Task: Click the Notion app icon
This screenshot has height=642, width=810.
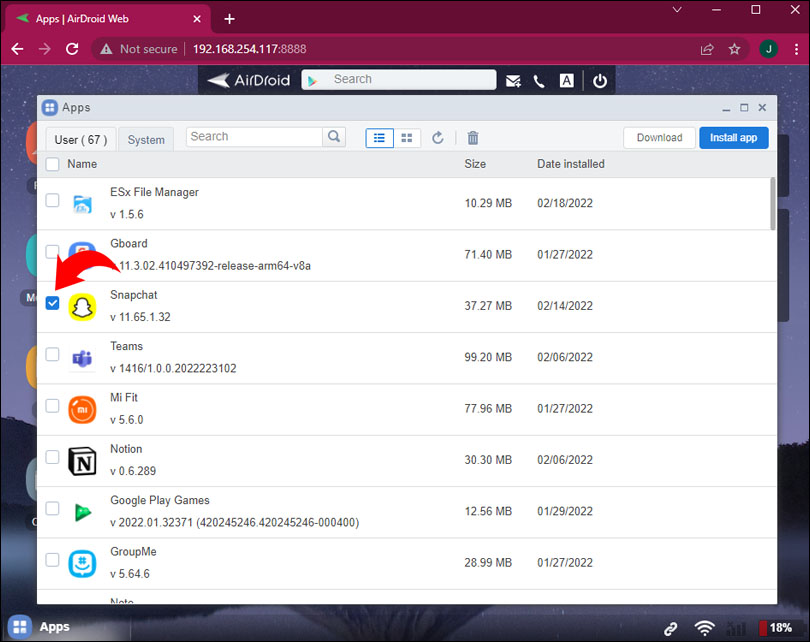Action: tap(82, 461)
